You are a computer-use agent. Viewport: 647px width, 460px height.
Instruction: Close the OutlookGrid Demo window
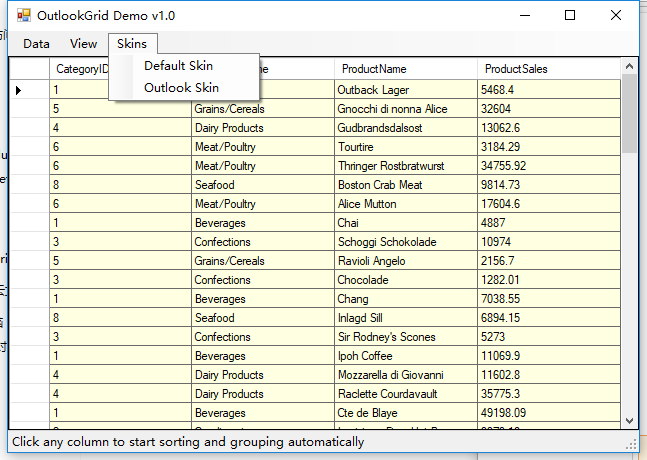[x=616, y=15]
